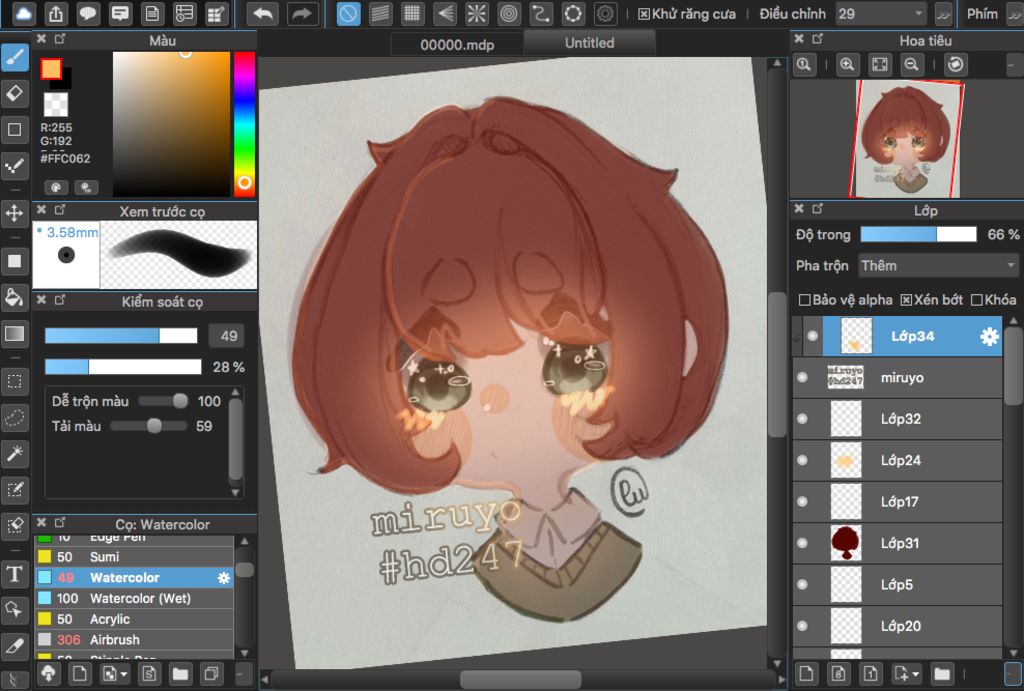Enable the Khóa checkbox
1024x691 pixels.
tap(977, 300)
